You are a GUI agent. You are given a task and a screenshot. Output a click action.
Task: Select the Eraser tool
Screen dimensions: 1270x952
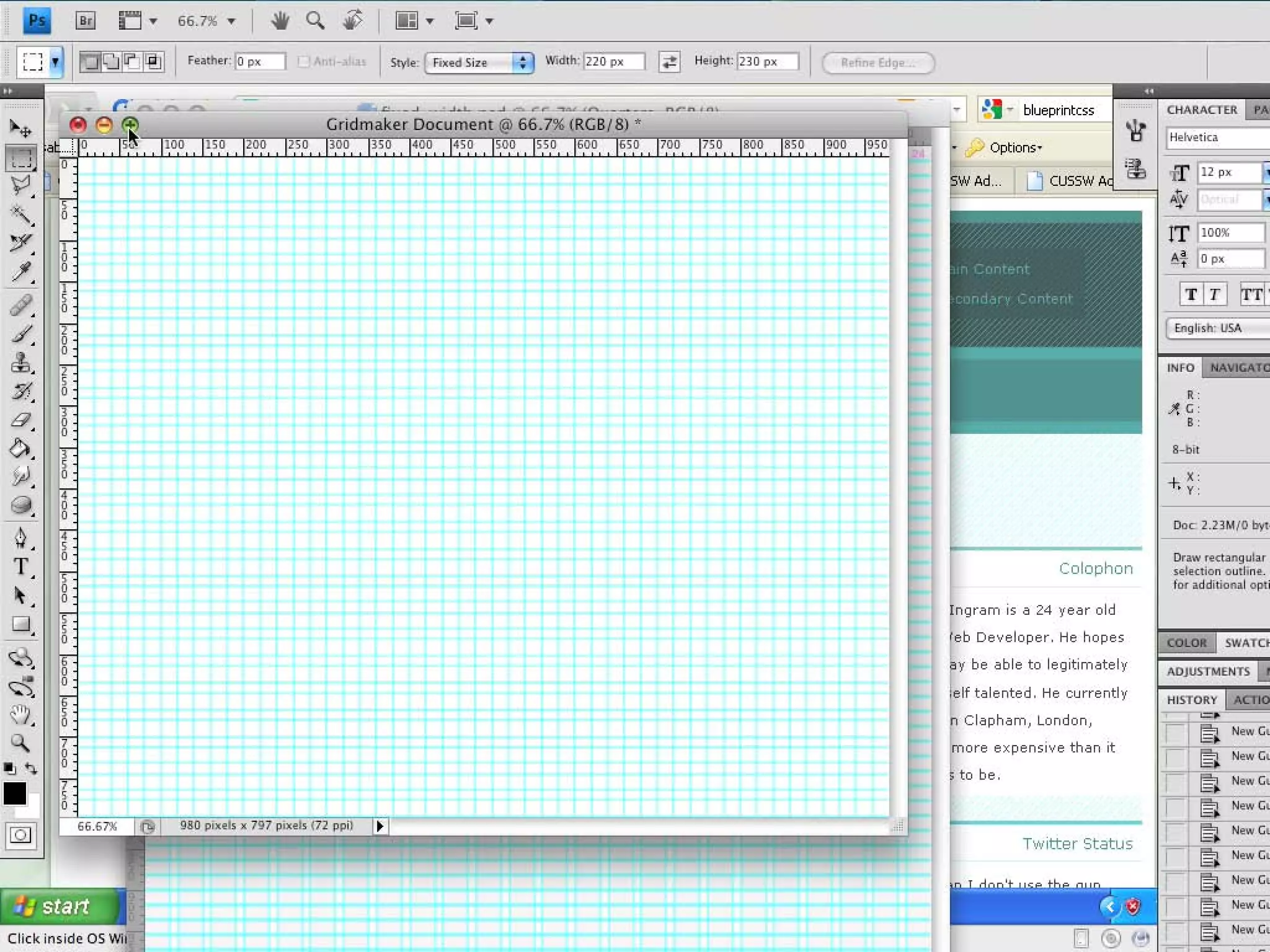pos(20,420)
